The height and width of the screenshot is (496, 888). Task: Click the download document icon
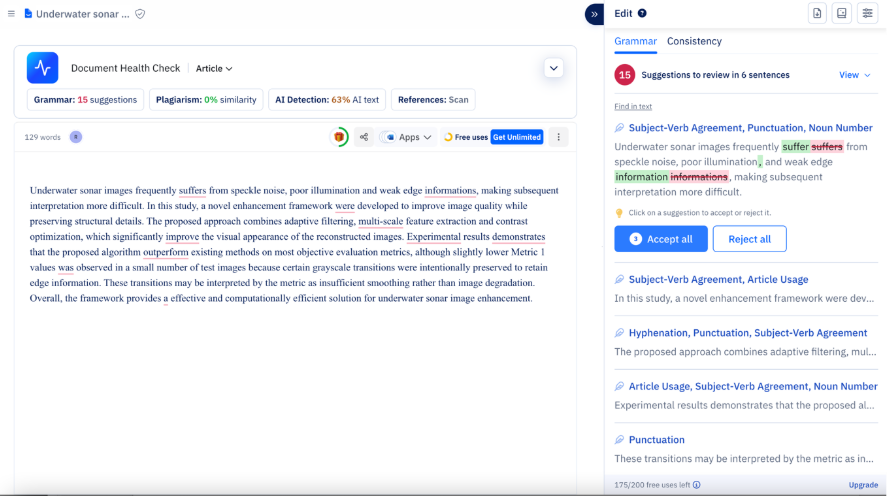click(x=817, y=14)
